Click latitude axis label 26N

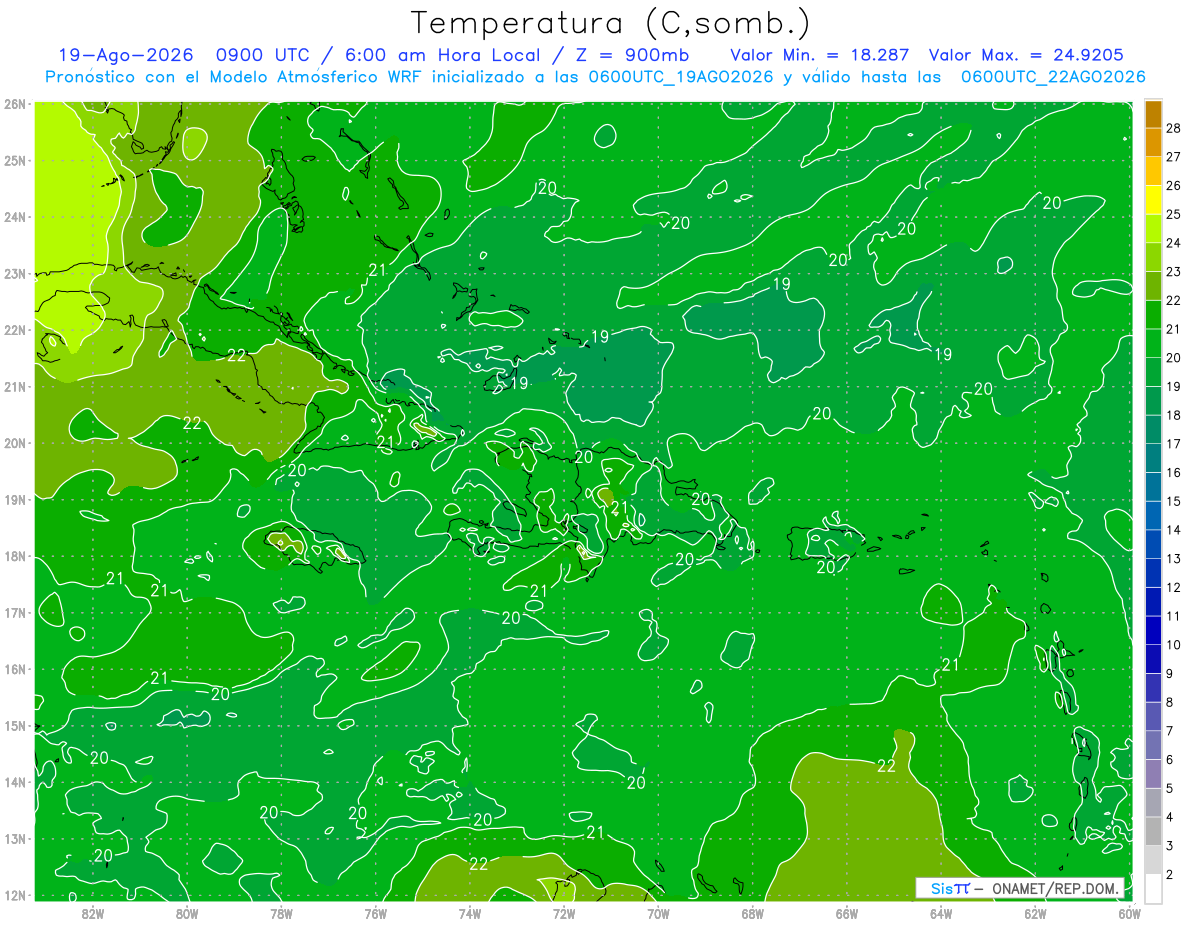click(15, 104)
